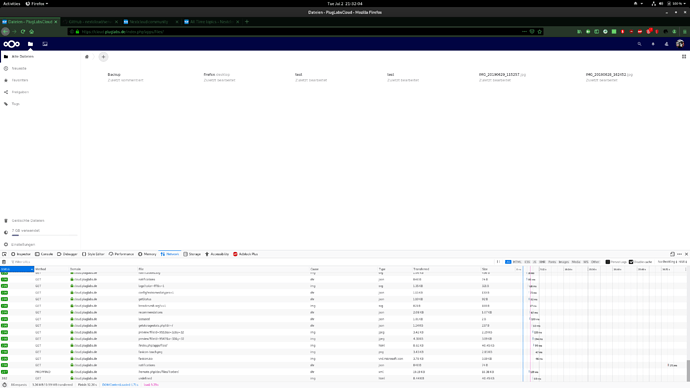Switch to the Console devtools tab

point(44,254)
